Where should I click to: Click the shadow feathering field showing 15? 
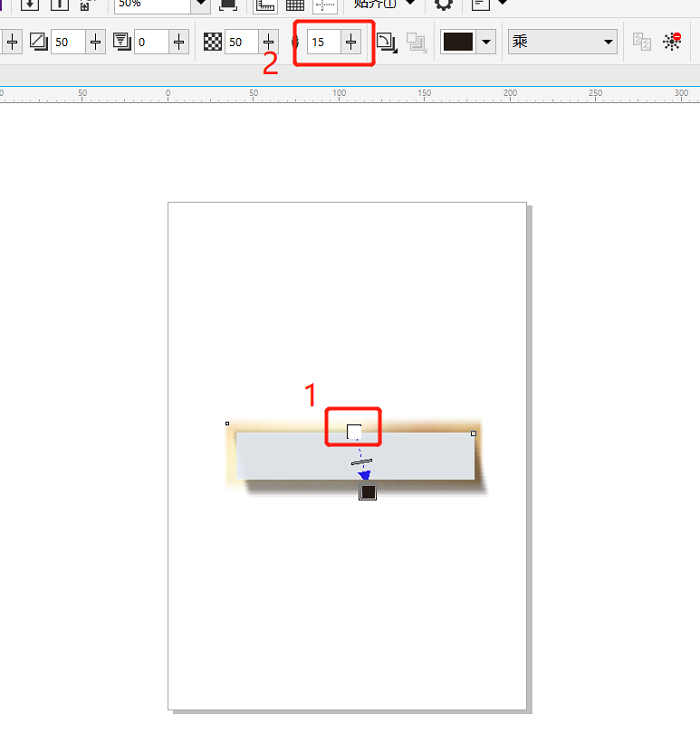[324, 42]
